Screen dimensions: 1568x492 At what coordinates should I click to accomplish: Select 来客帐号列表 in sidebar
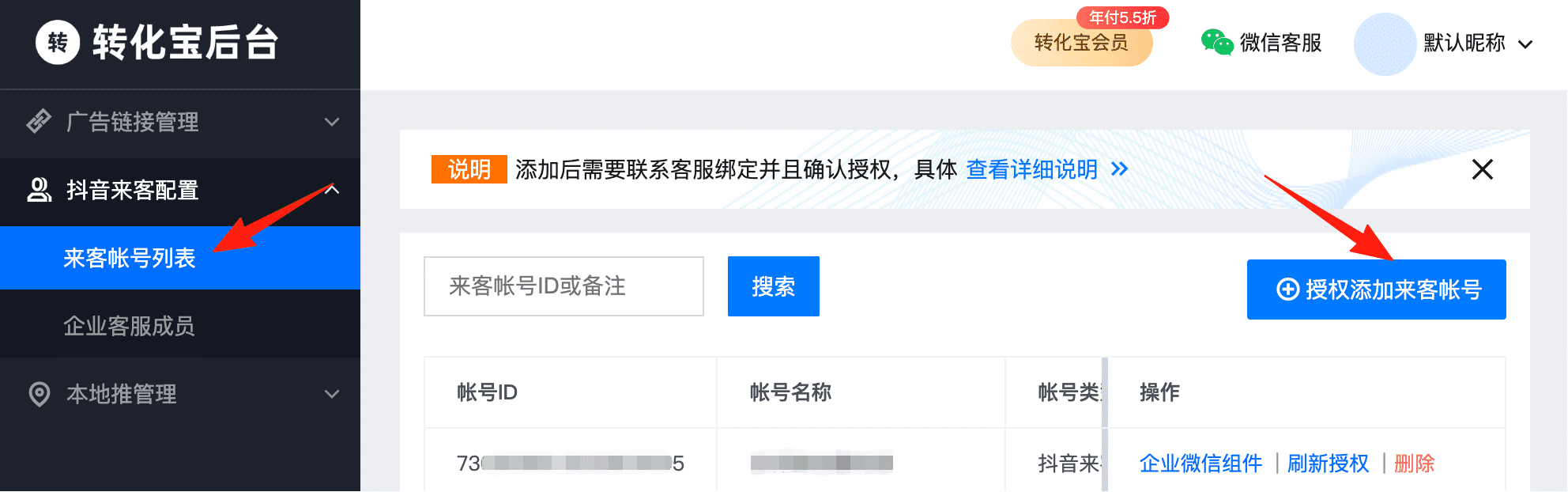tap(130, 258)
